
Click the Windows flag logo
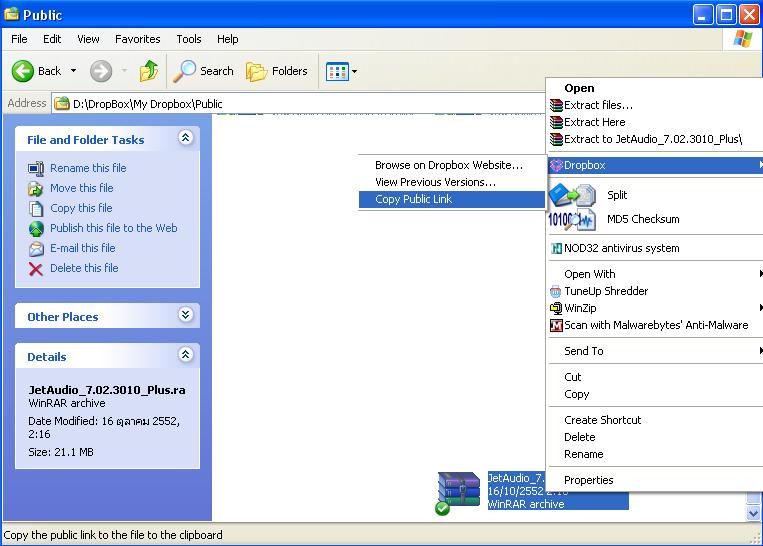click(743, 38)
